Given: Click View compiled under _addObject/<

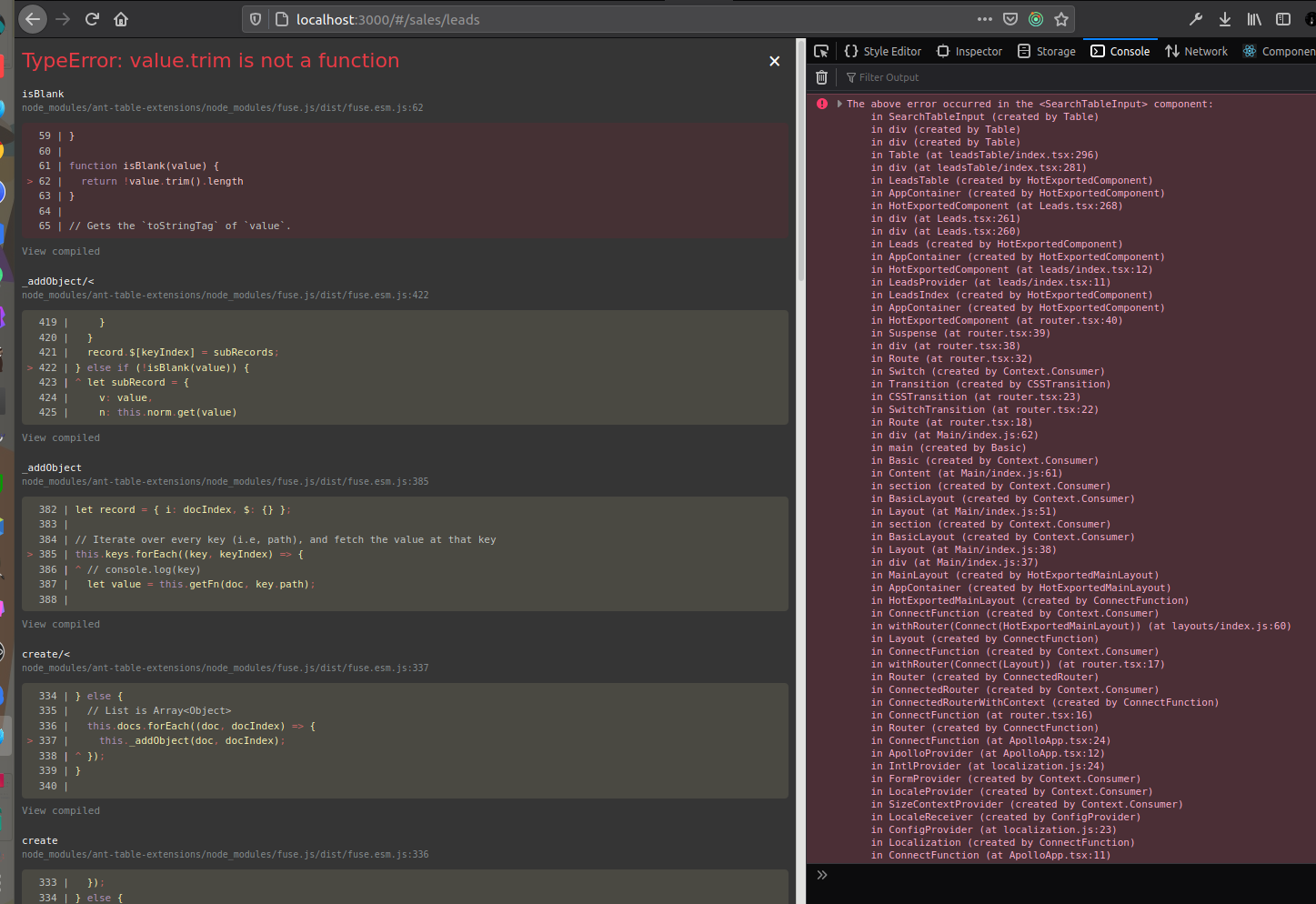Looking at the screenshot, I should click(x=61, y=437).
